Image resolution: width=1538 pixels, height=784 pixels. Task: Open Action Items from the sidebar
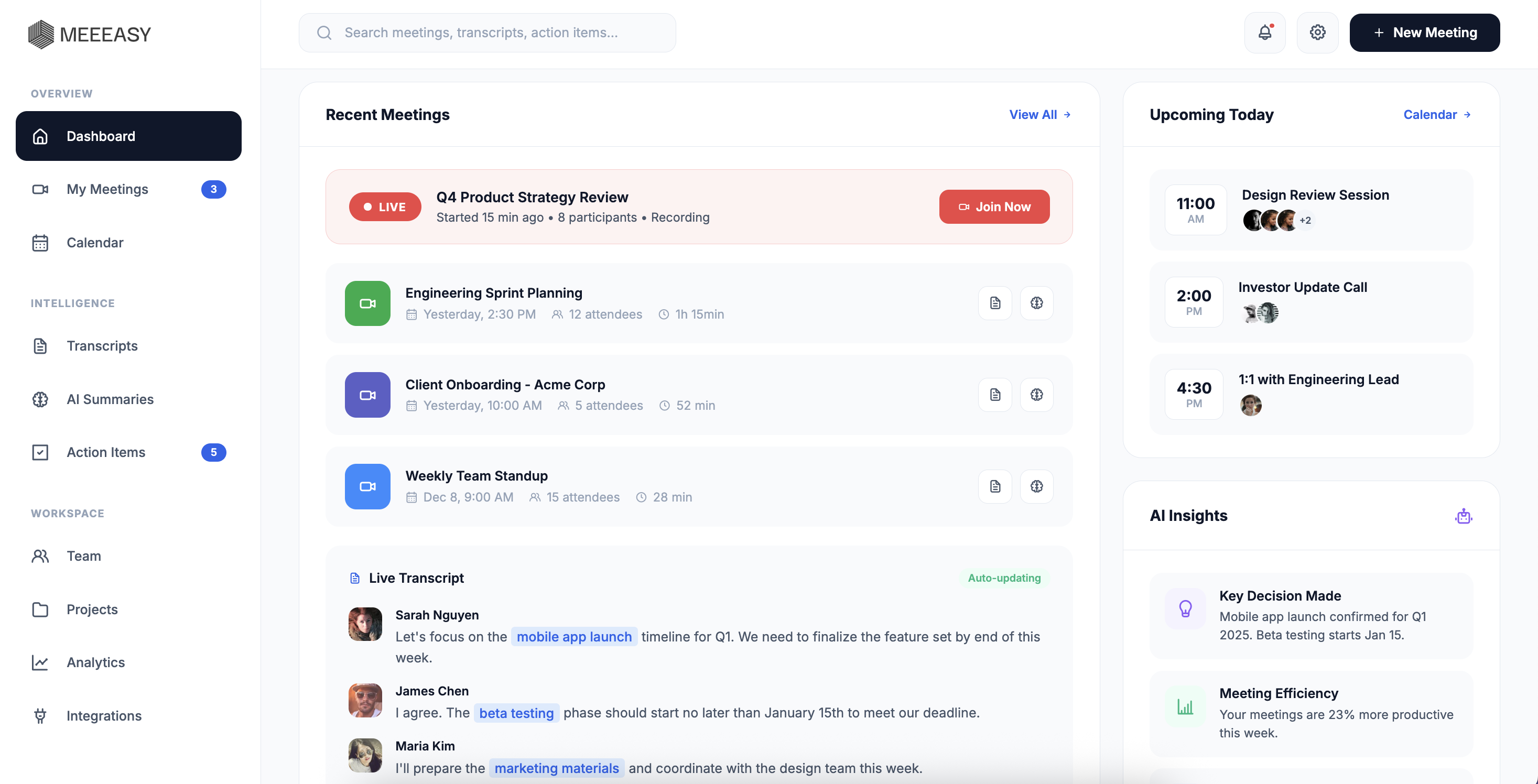[x=106, y=452]
